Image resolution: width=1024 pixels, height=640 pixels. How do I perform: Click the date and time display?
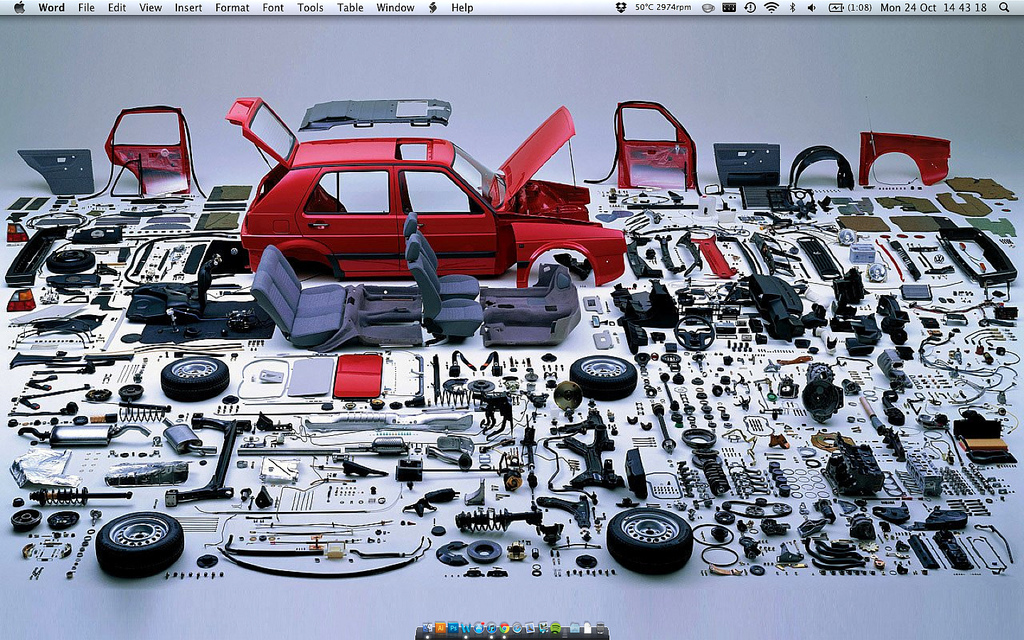point(933,7)
